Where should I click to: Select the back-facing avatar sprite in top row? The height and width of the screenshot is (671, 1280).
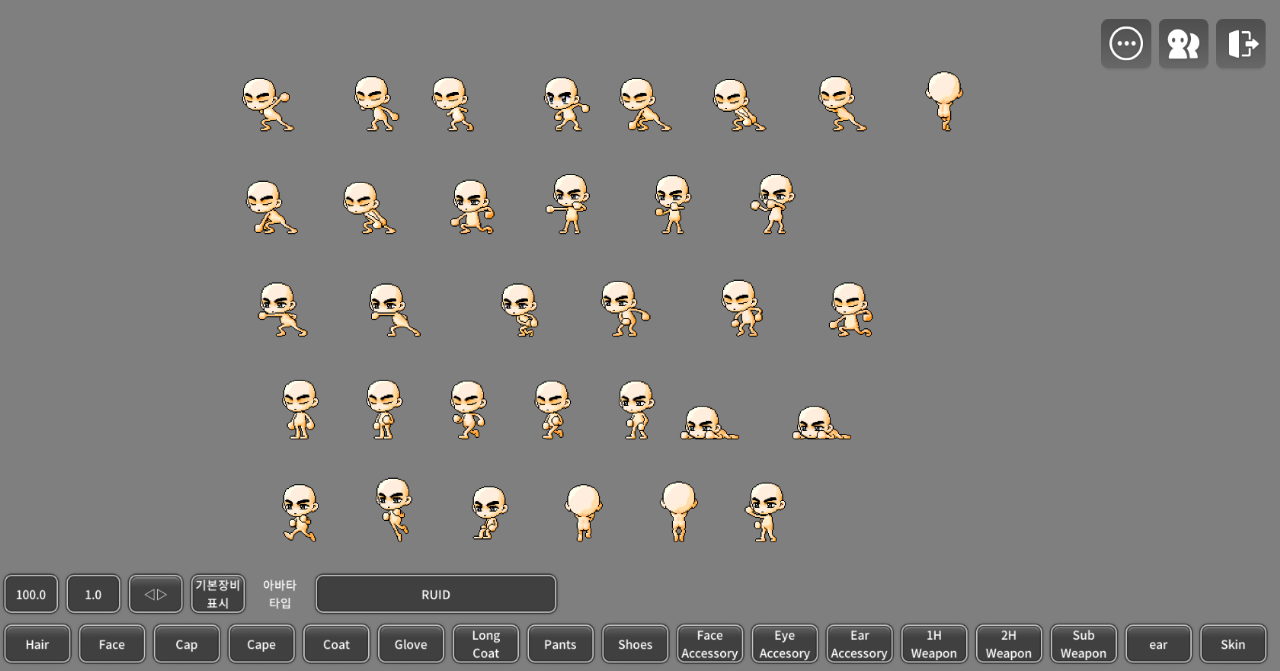[944, 101]
